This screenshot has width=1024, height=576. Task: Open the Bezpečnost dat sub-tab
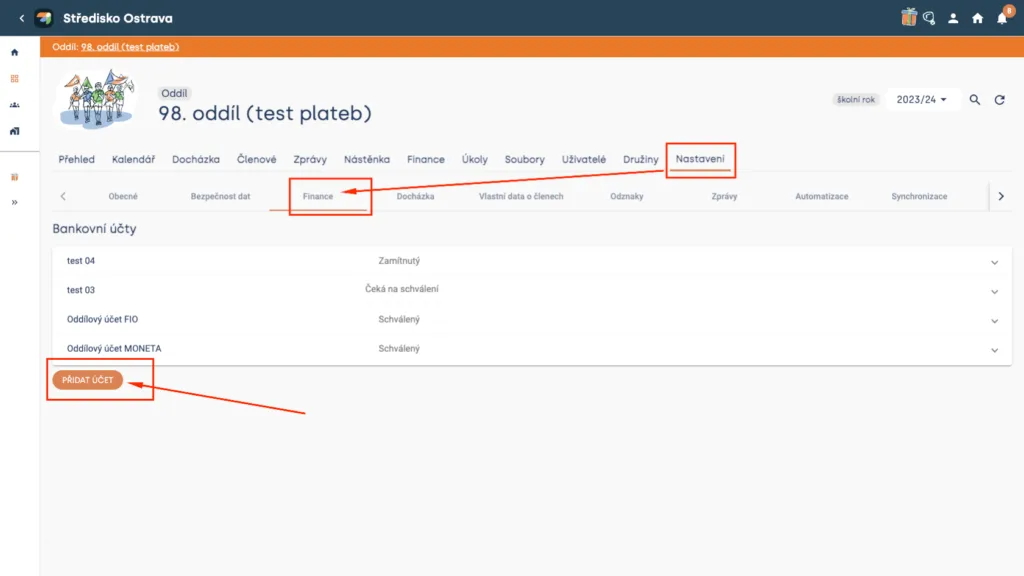click(x=221, y=196)
